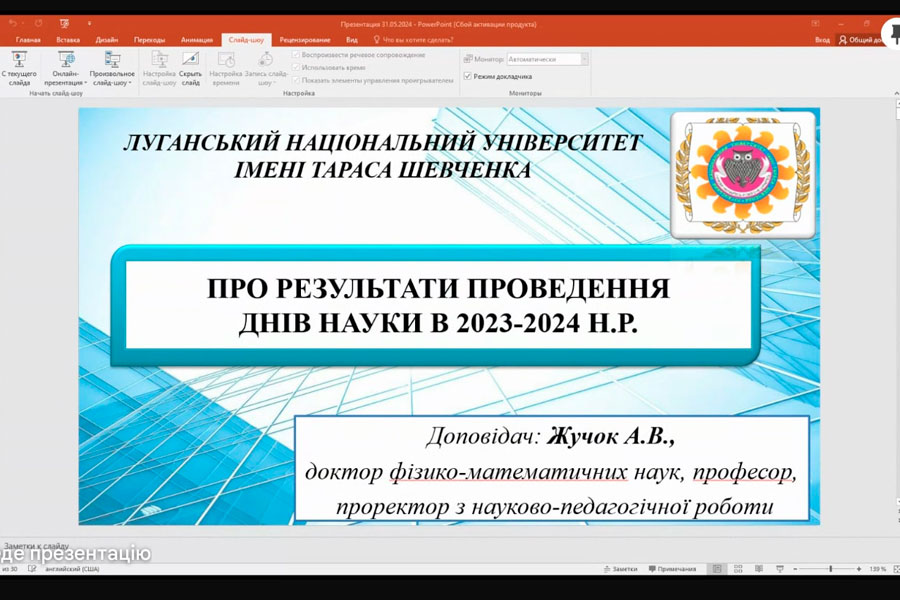Open Онлайн-презентация dropdown

[65, 68]
